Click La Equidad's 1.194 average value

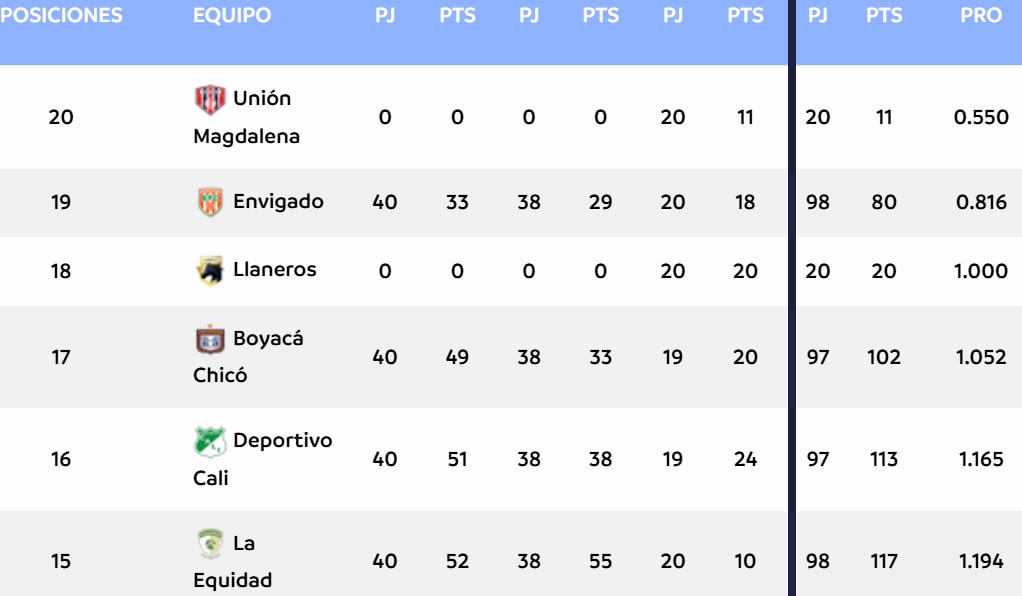pyautogui.click(x=981, y=561)
